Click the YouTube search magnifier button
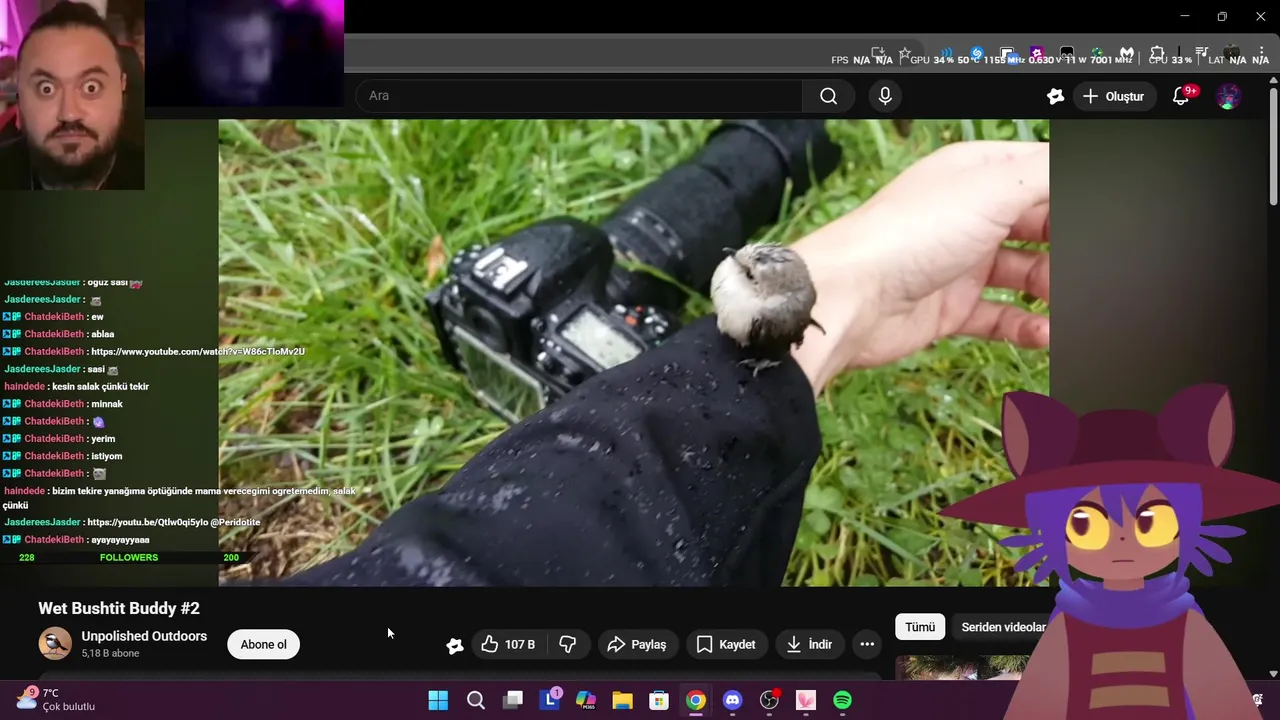Screen dimensions: 1280x720 click(x=828, y=96)
